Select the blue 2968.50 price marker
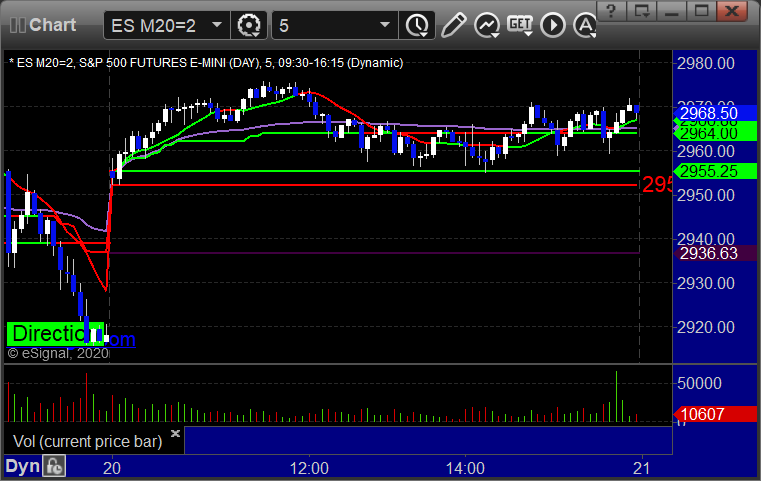 tap(715, 113)
